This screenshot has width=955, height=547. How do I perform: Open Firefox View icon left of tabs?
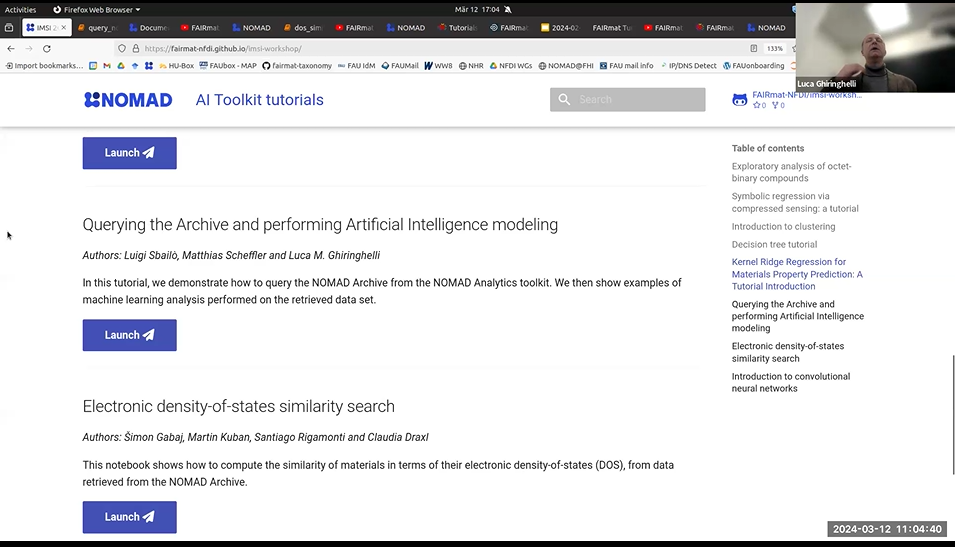coord(9,27)
